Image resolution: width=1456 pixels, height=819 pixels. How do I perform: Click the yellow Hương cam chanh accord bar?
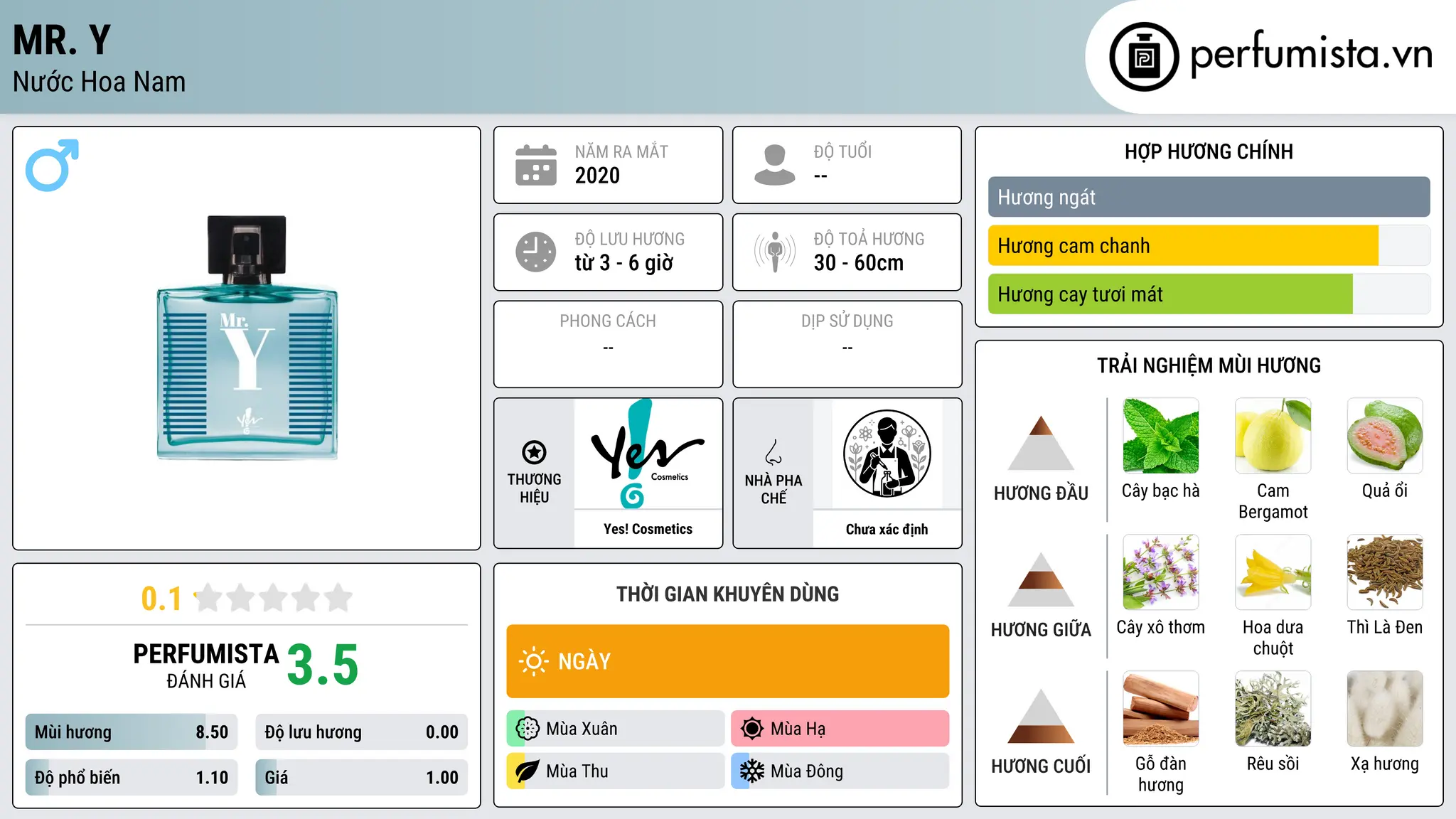tap(1209, 245)
